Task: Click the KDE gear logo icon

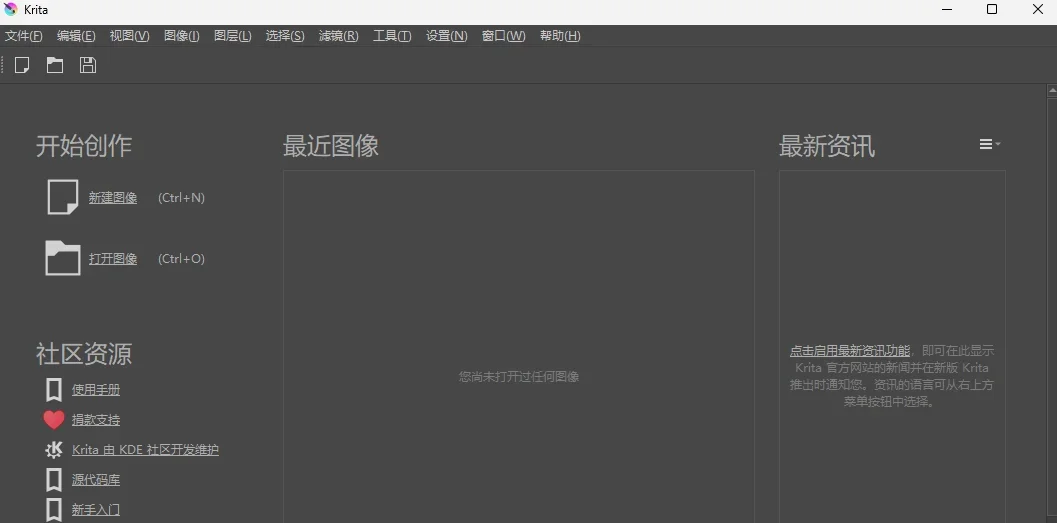Action: tap(54, 450)
